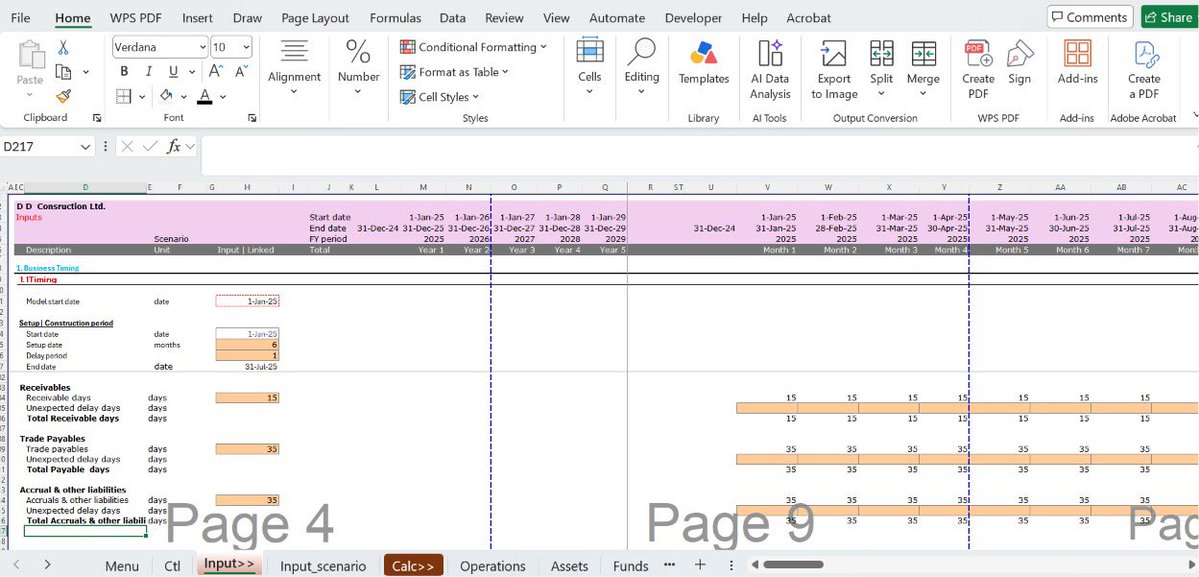
Task: Click the Name Box showing D217
Action: click(x=40, y=147)
